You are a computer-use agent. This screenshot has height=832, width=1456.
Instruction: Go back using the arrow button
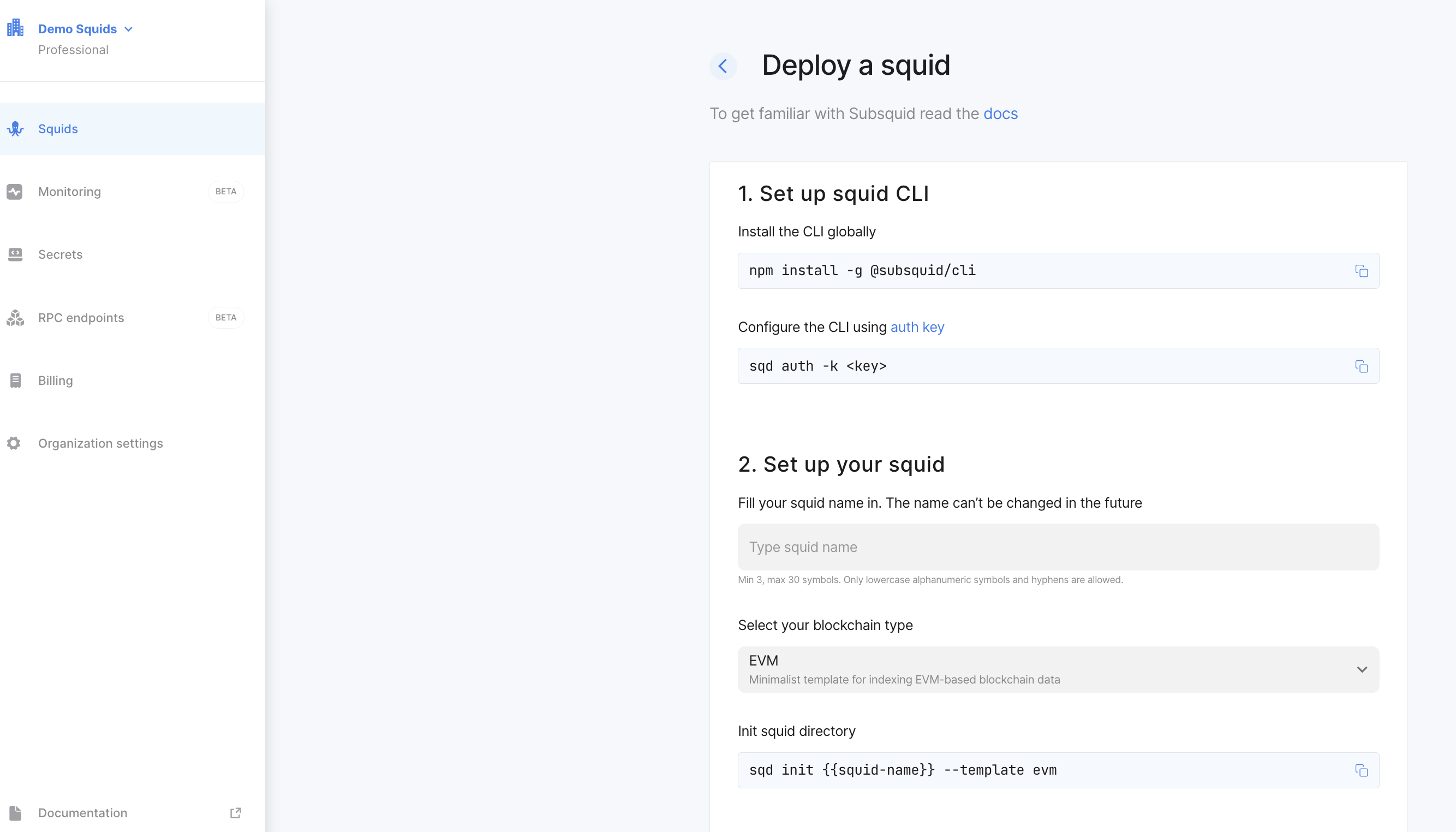723,66
